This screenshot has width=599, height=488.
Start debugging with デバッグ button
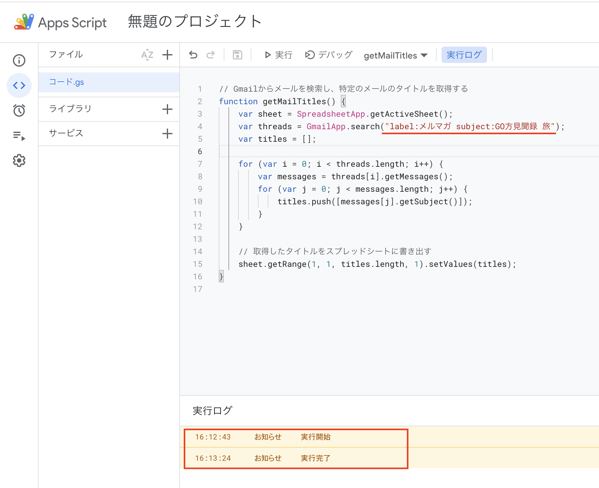pos(329,55)
